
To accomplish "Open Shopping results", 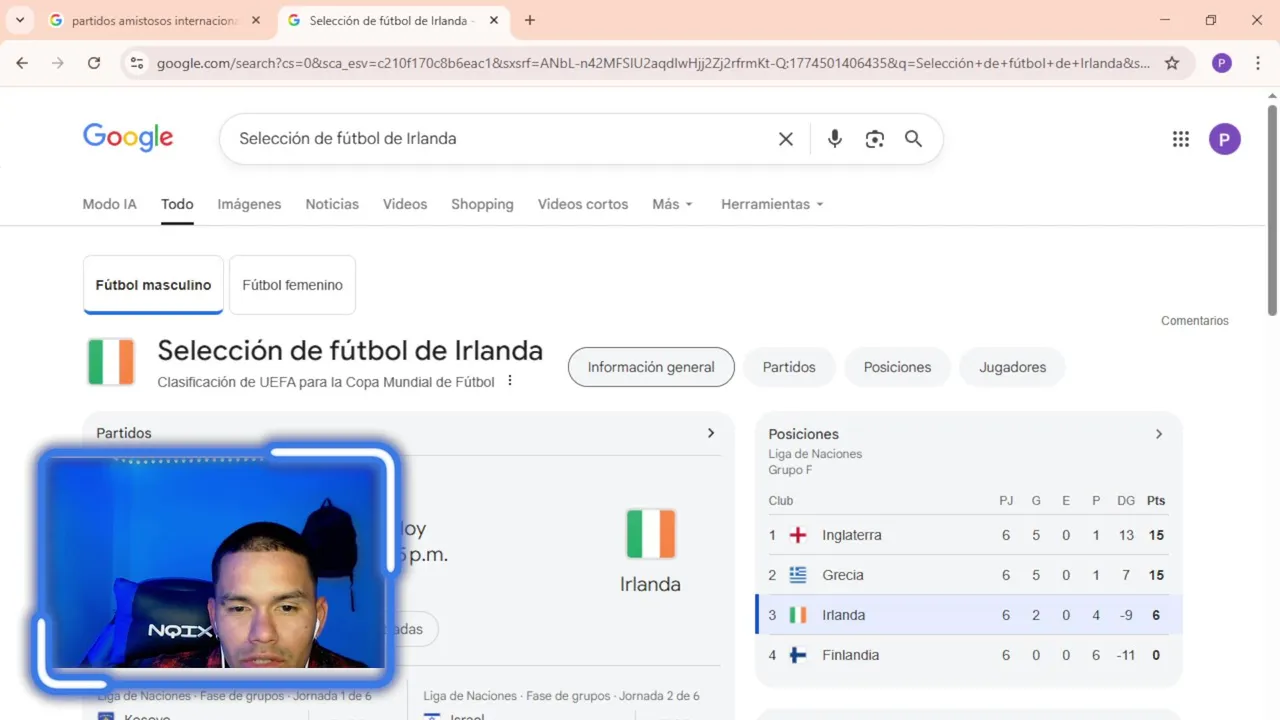I will click(482, 204).
